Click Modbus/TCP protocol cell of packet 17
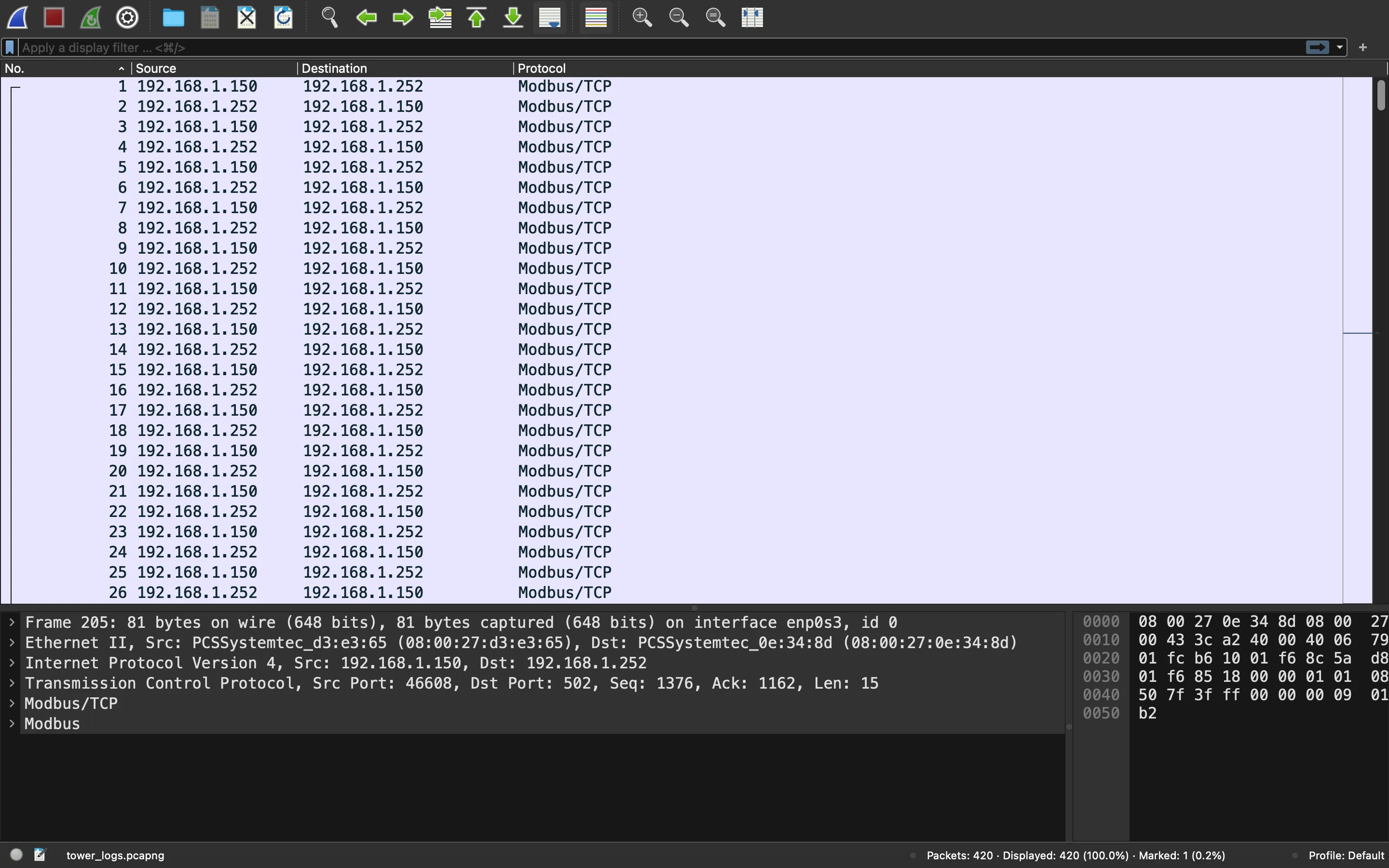The width and height of the screenshot is (1389, 868). click(565, 410)
